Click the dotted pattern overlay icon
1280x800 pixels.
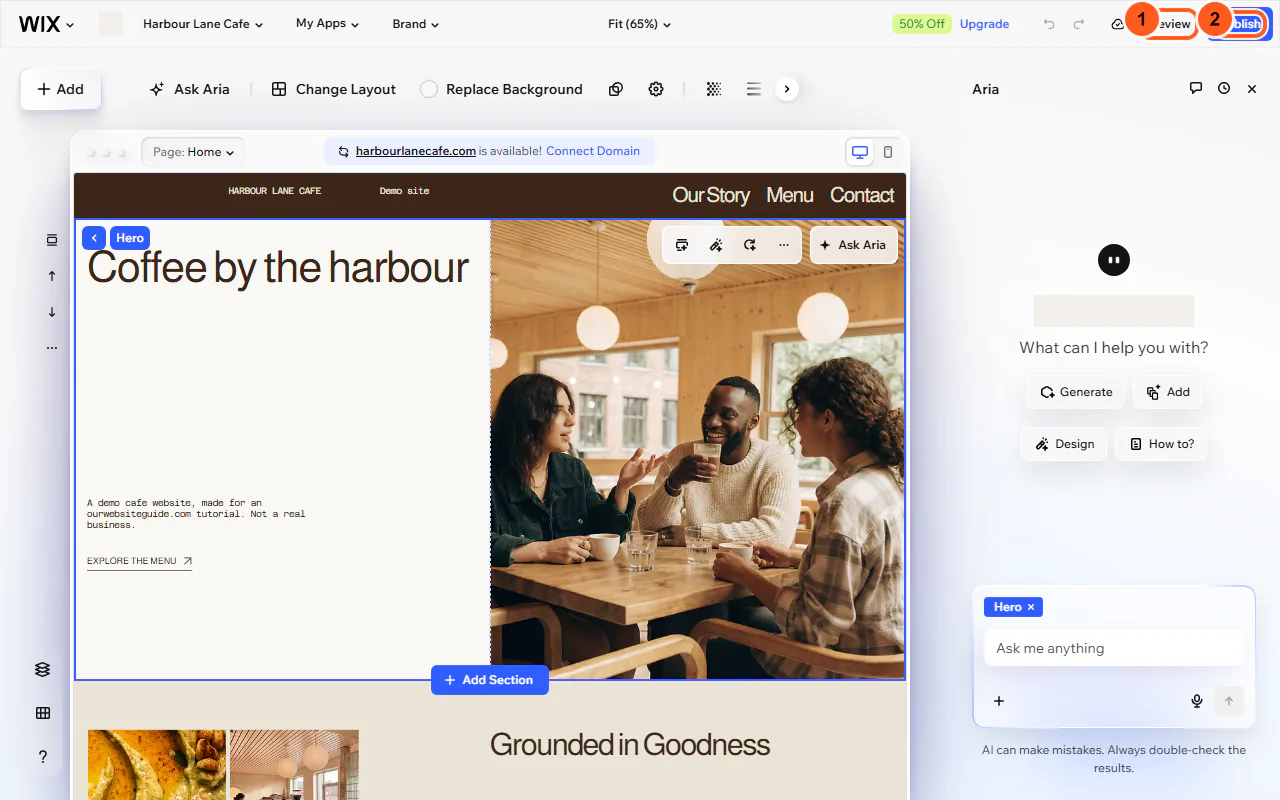[714, 89]
